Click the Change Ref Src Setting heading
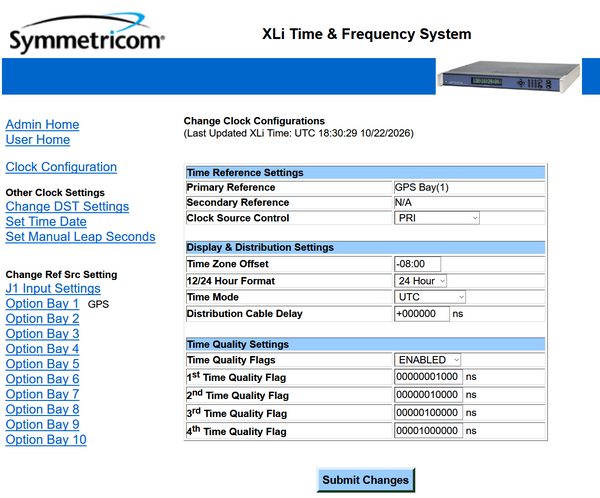The height and width of the screenshot is (498, 600). pos(61,274)
